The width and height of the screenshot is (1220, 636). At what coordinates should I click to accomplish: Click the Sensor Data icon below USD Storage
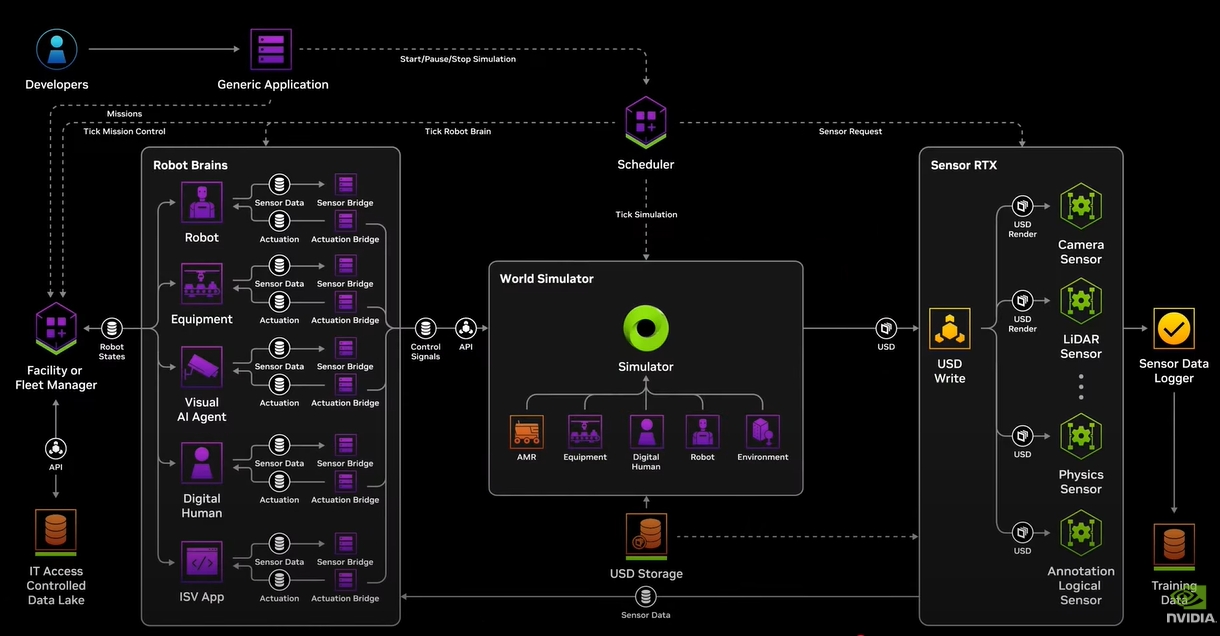tap(646, 597)
